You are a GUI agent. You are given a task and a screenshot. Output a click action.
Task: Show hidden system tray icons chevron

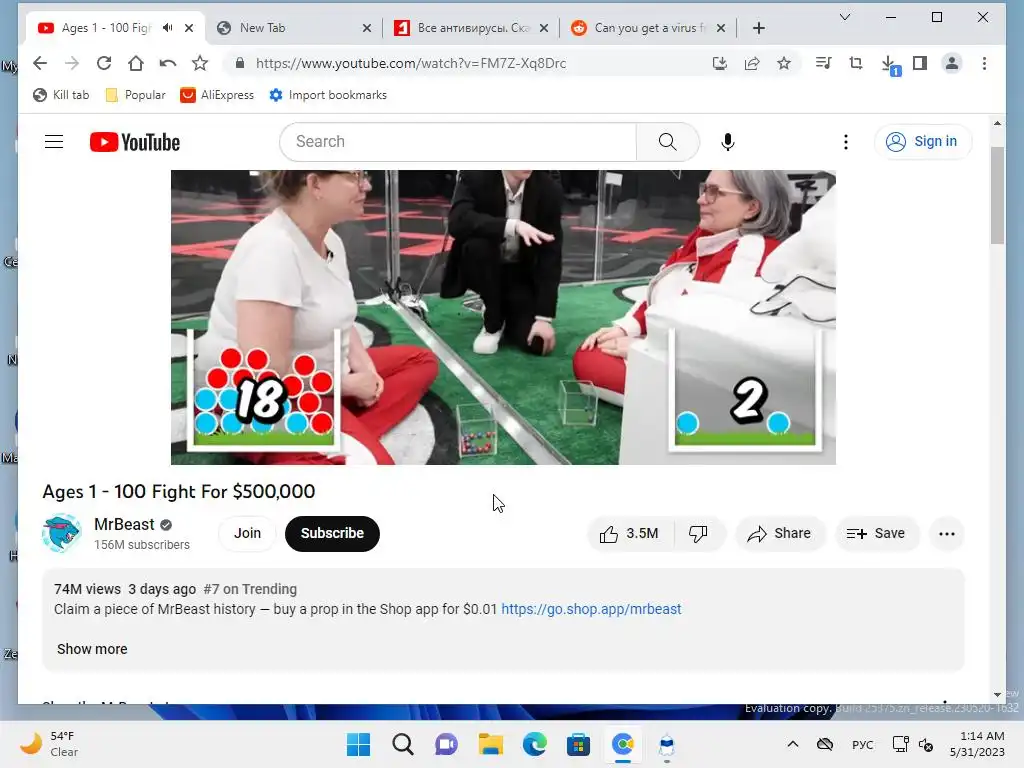pos(792,744)
